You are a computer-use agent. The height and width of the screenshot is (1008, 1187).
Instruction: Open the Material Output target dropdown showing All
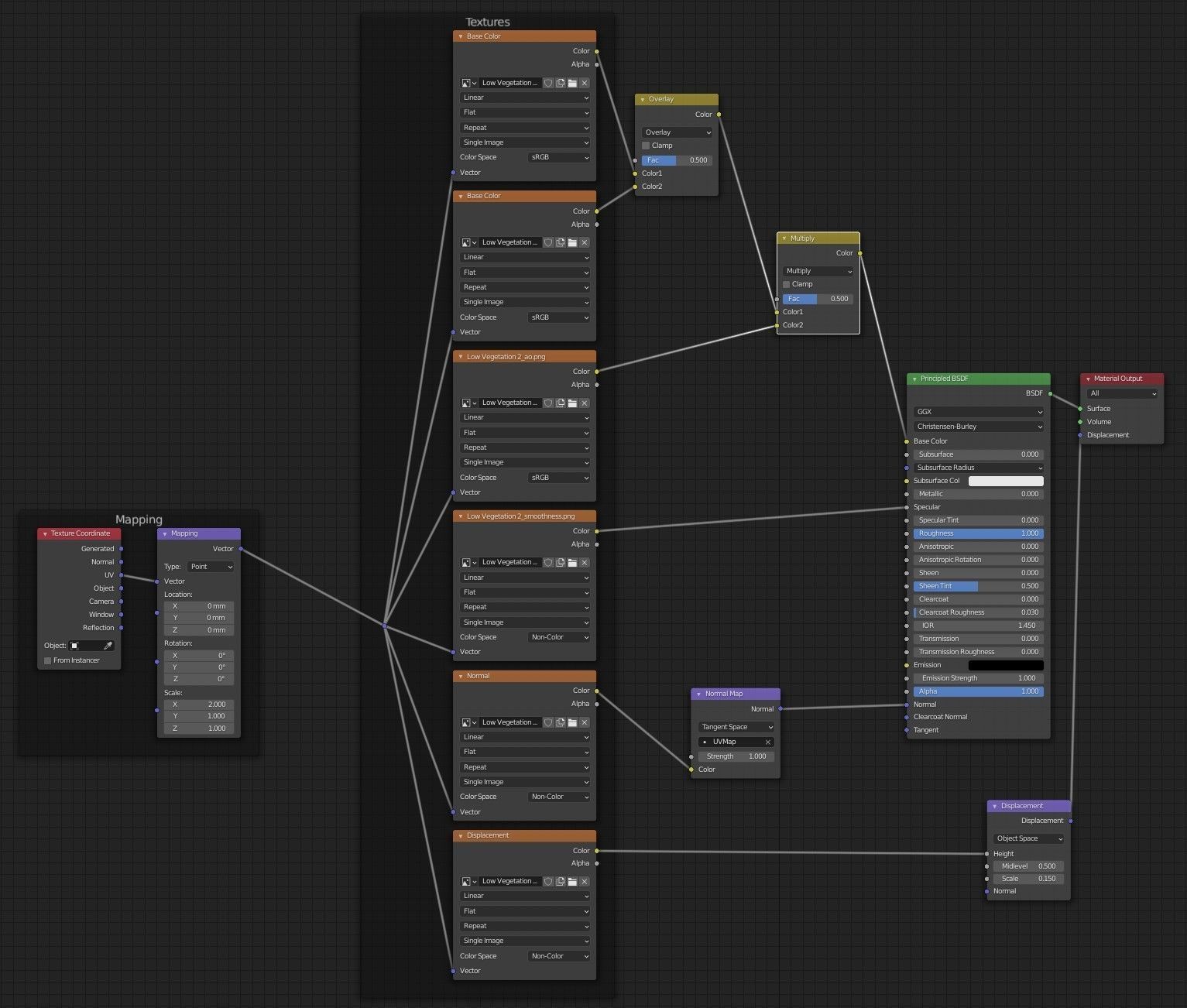point(1123,394)
